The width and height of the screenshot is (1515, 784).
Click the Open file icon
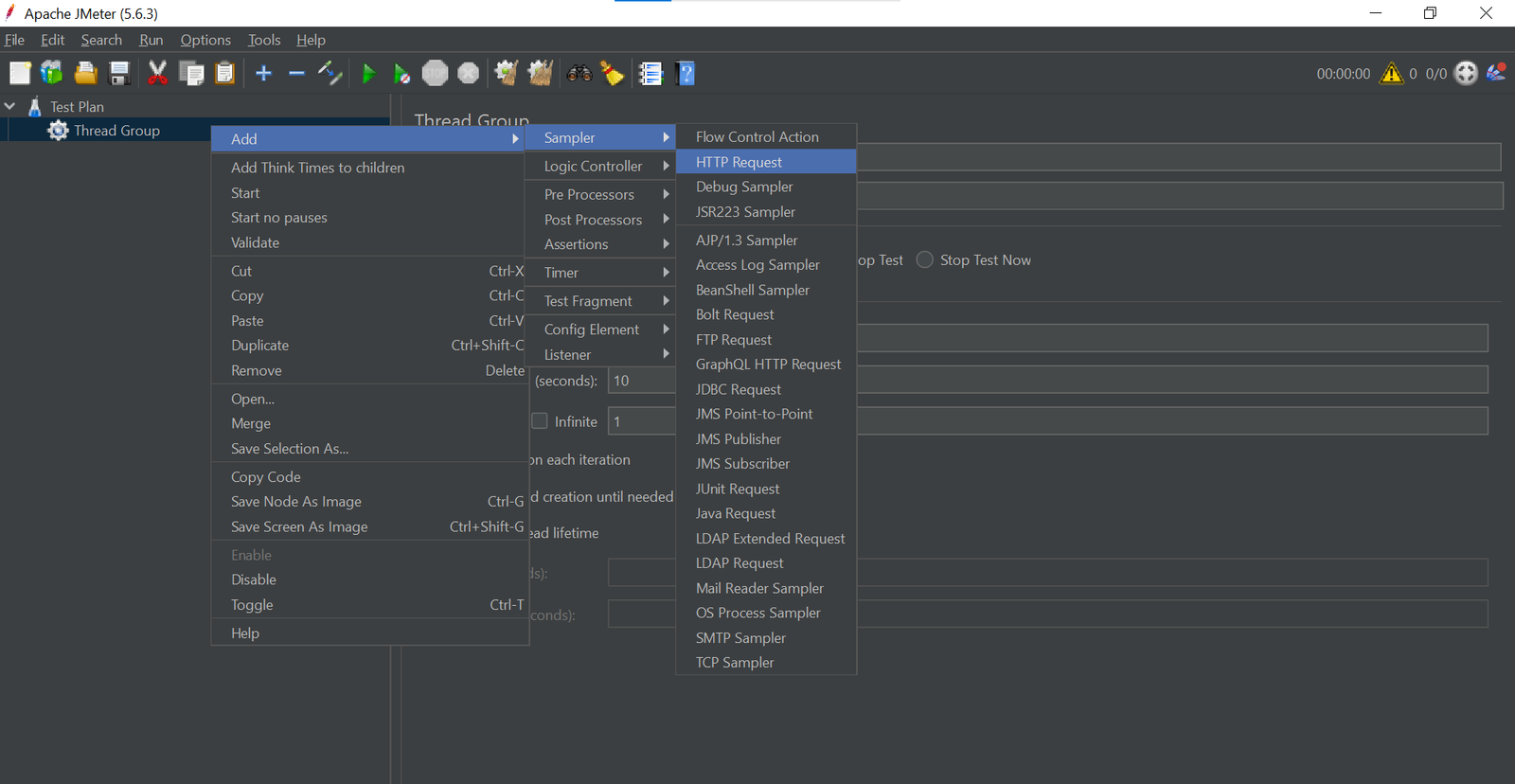pos(86,73)
